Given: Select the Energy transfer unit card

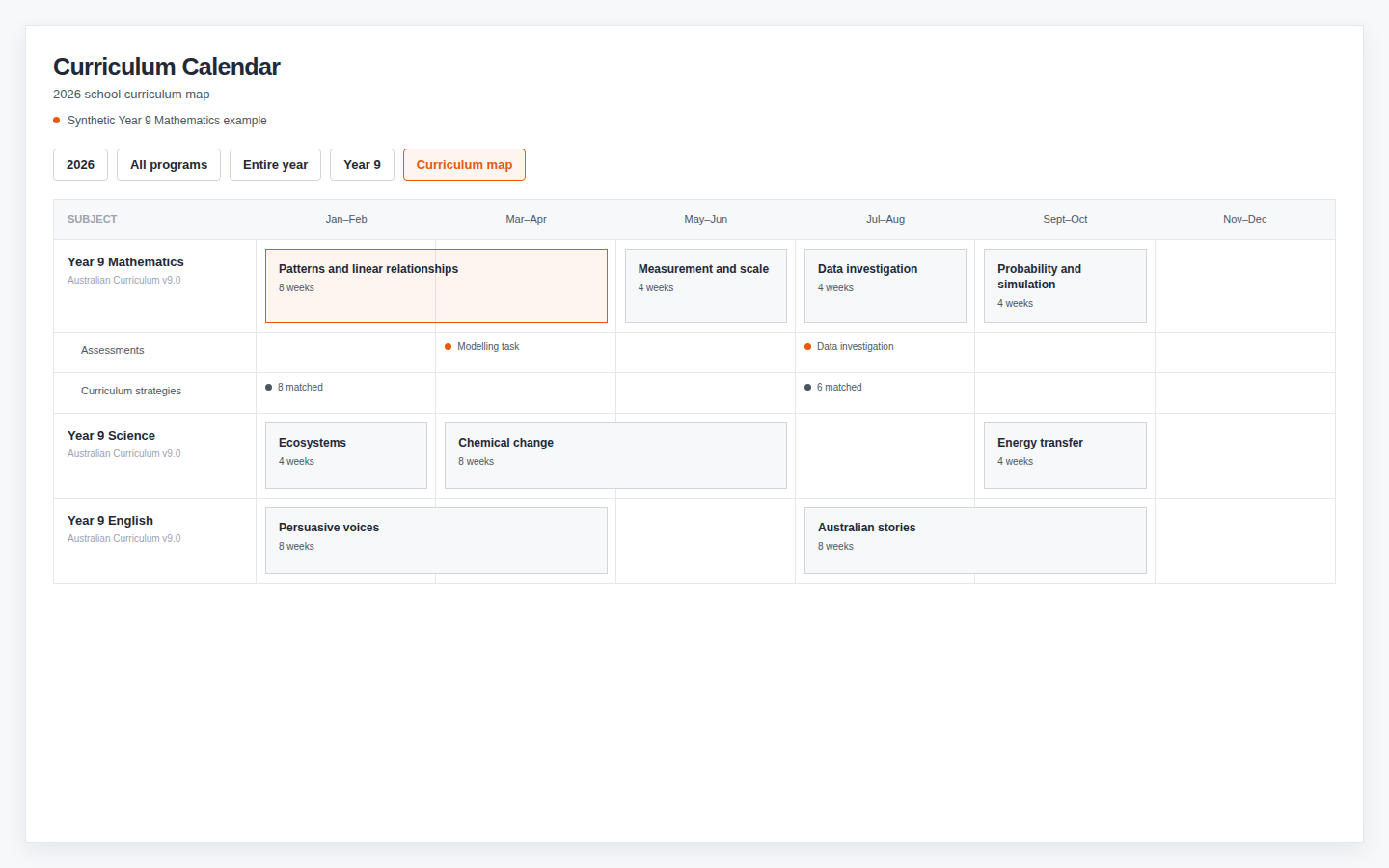Looking at the screenshot, I should (1065, 455).
